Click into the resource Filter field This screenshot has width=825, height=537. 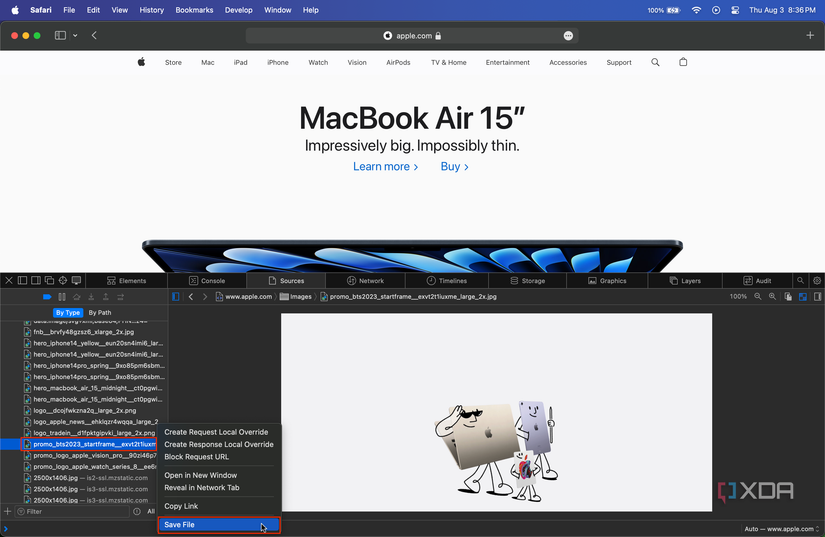tap(71, 511)
